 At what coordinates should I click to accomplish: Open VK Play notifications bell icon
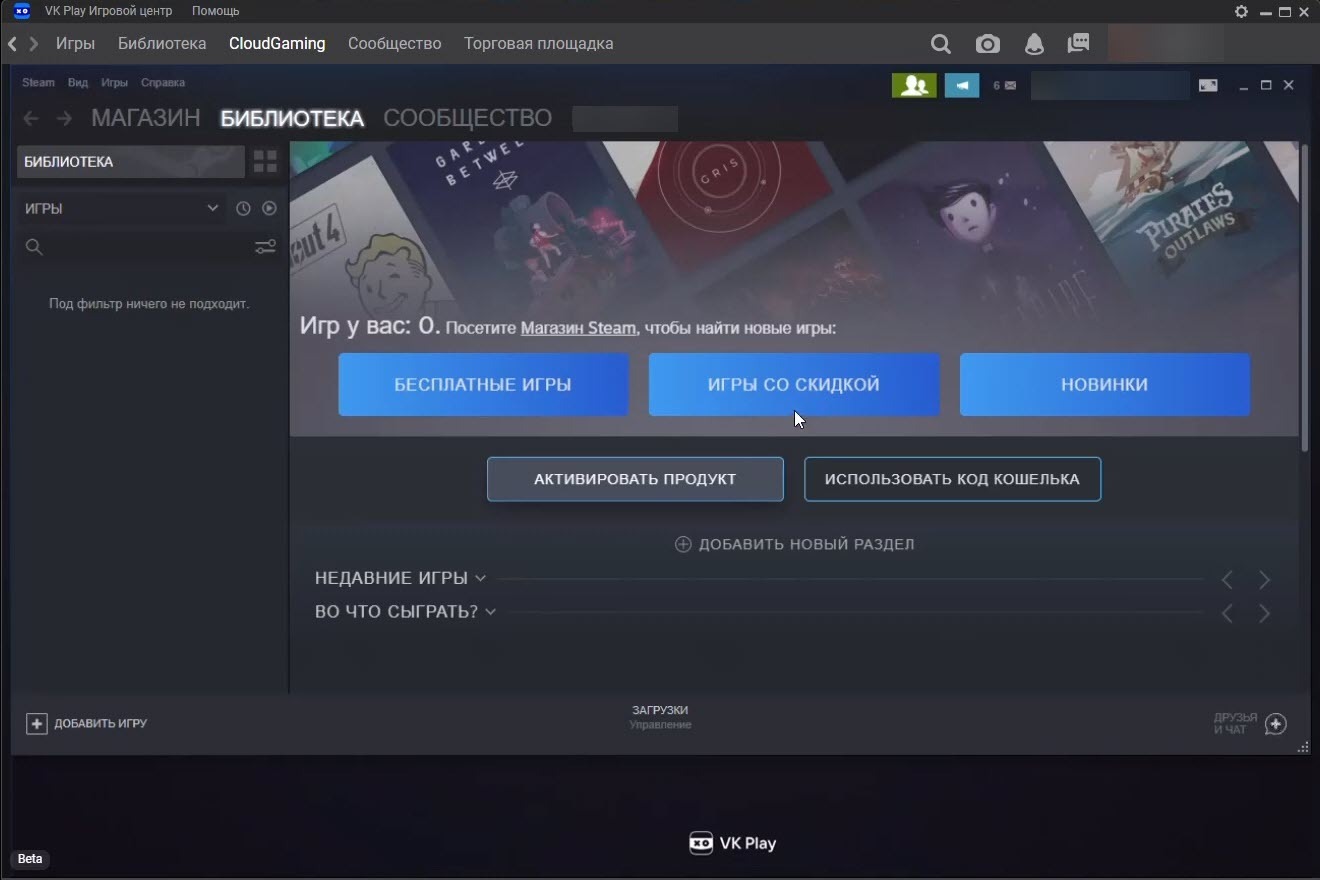(1034, 44)
